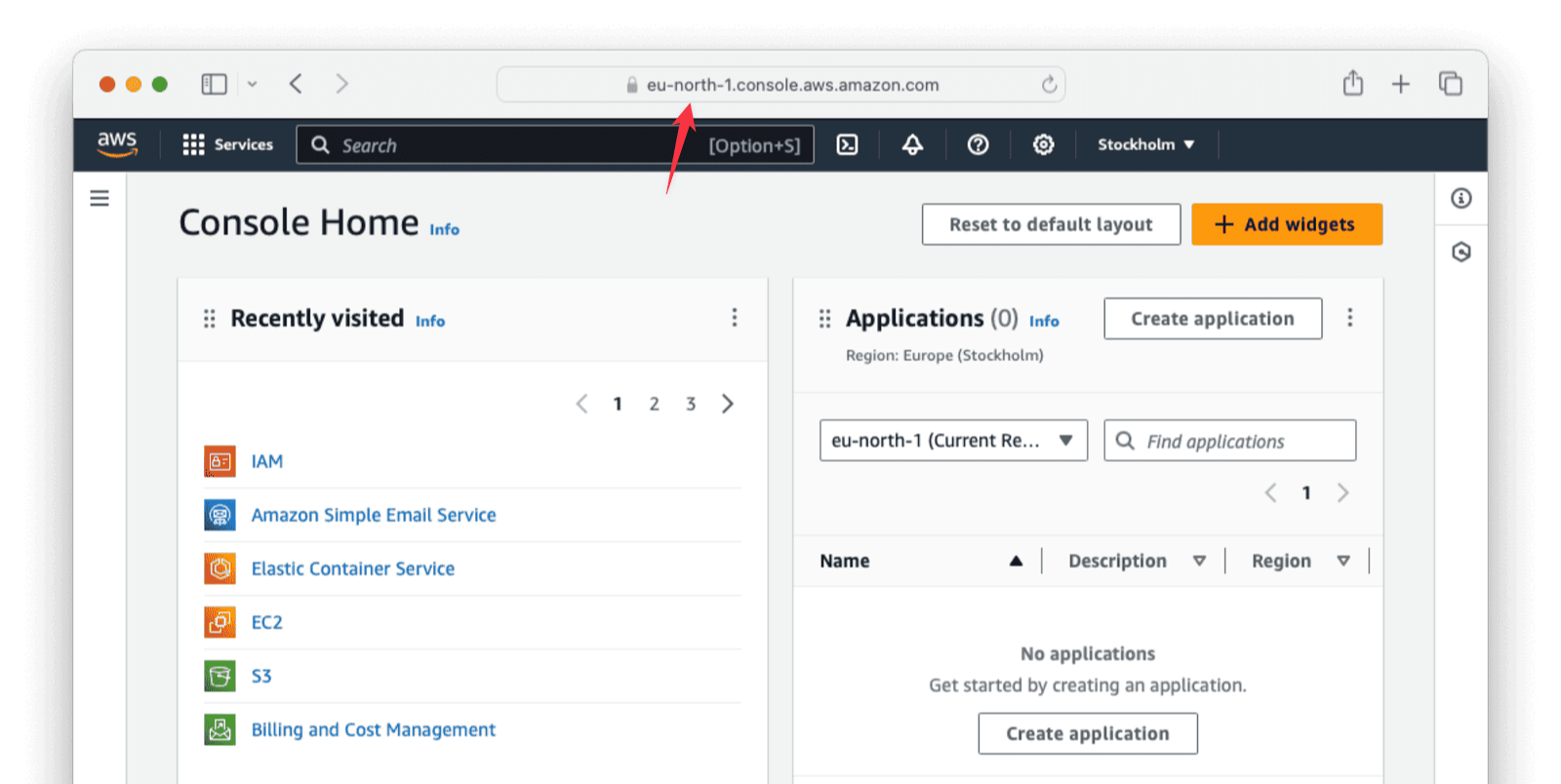The height and width of the screenshot is (784, 1561).
Task: Open Amazon Simple Email Service link
Action: tap(374, 515)
